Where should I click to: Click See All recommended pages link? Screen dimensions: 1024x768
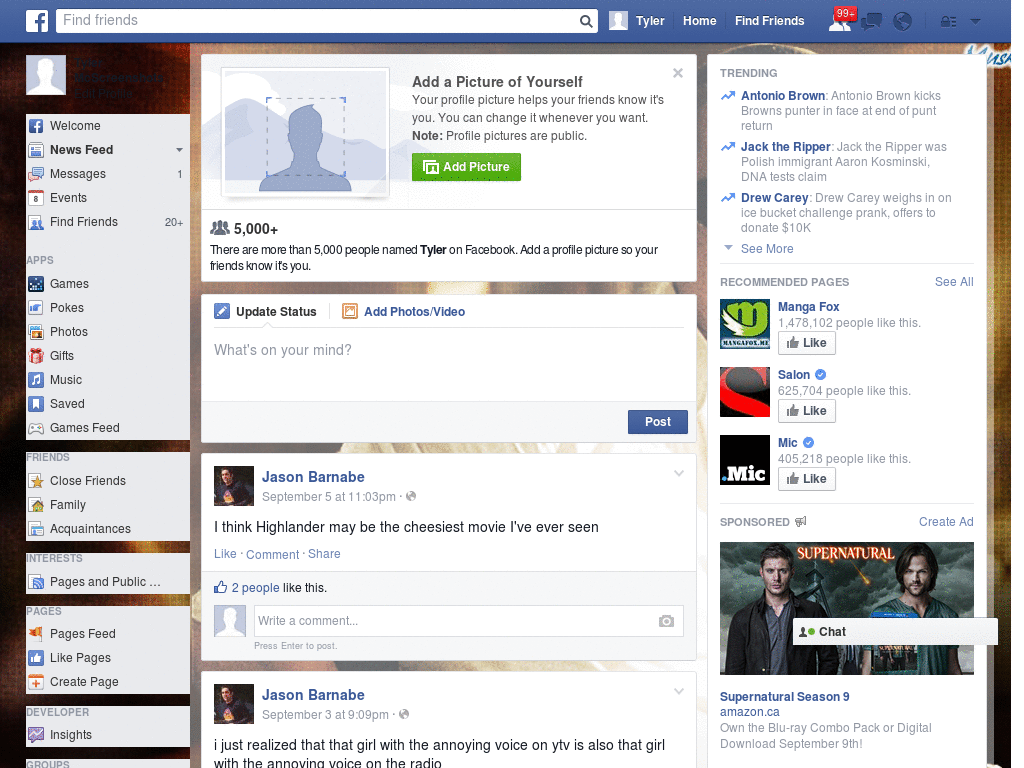[953, 282]
